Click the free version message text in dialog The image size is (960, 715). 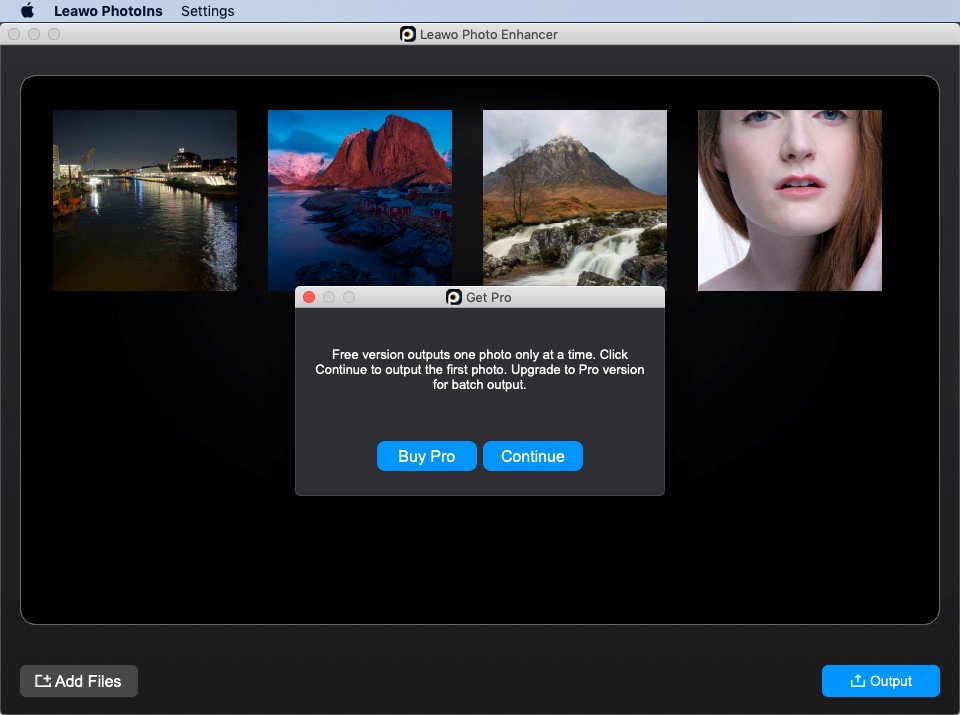point(480,370)
